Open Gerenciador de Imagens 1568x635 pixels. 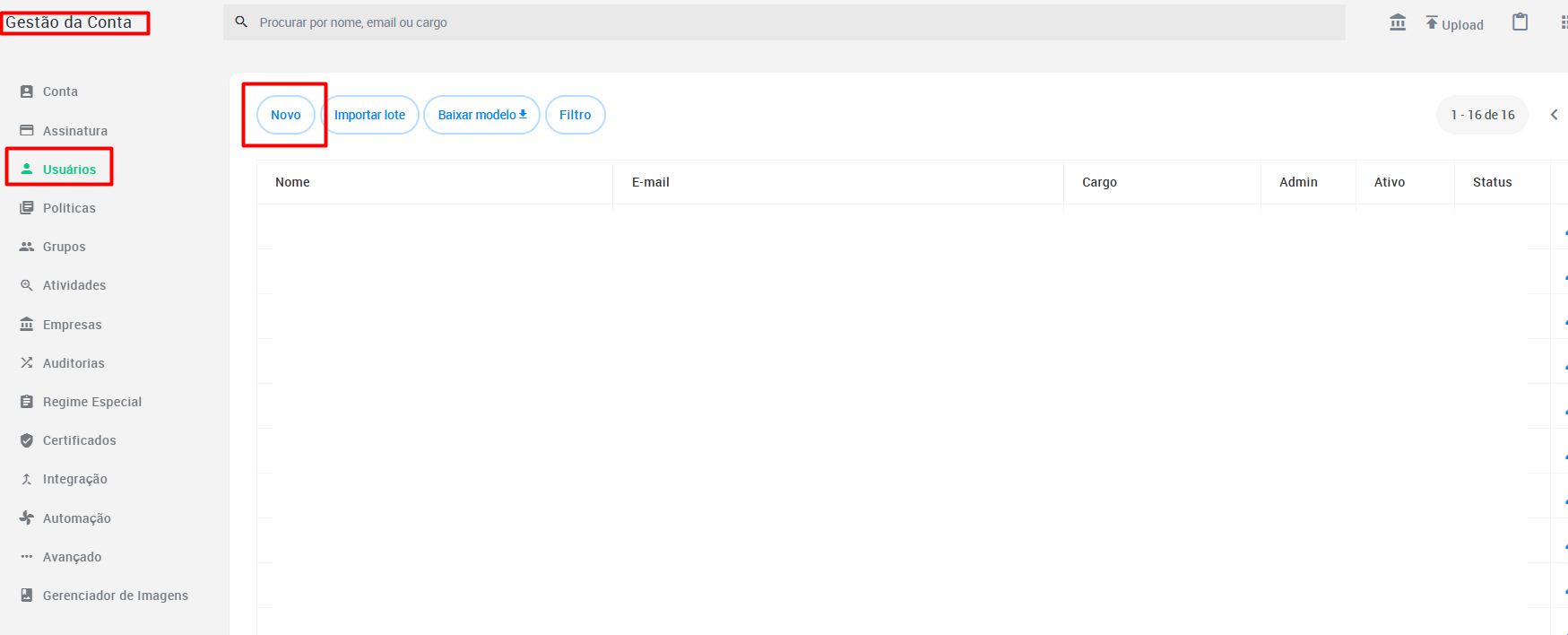116,595
